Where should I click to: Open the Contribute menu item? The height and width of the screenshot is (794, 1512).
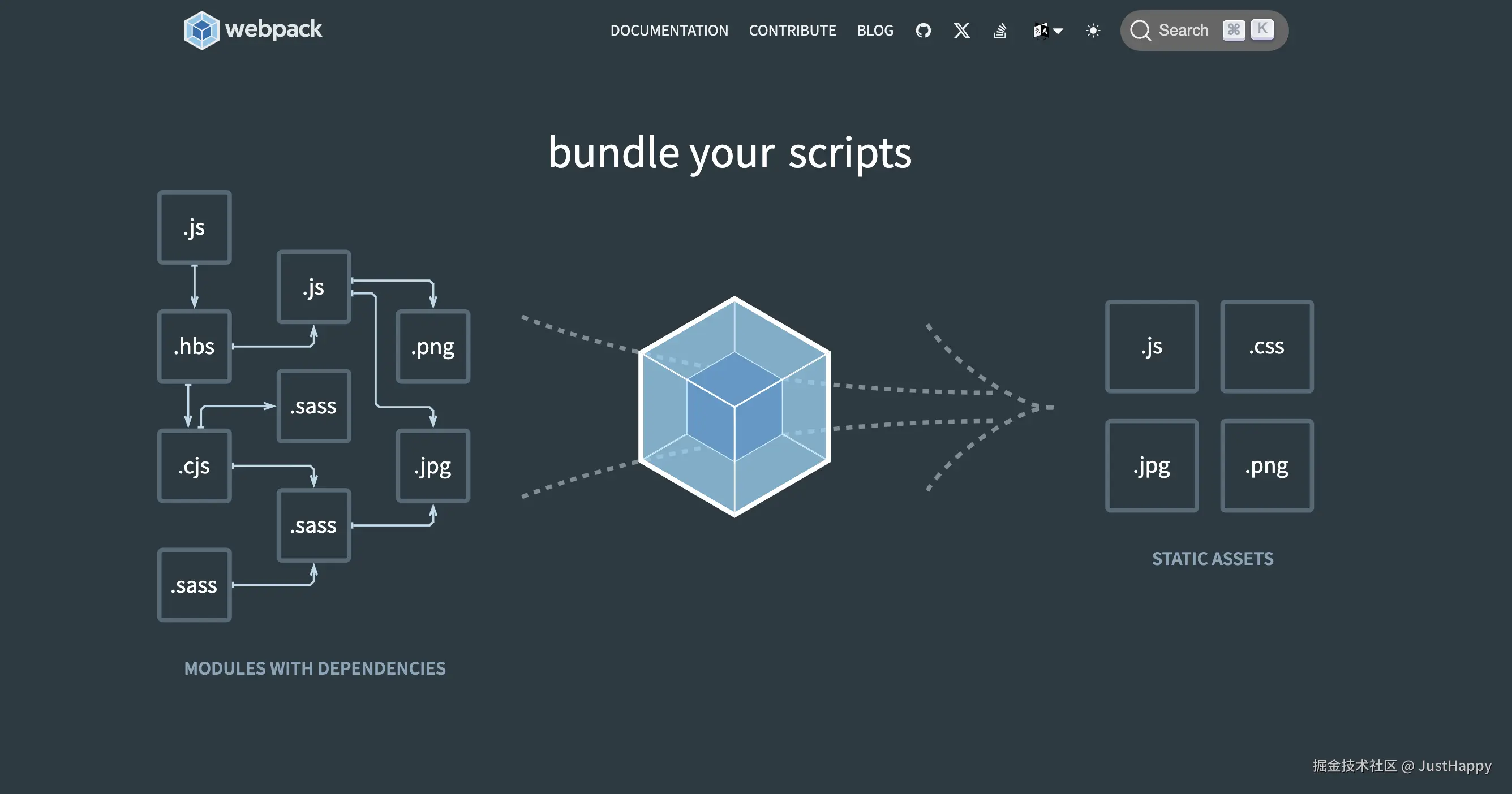pos(792,31)
